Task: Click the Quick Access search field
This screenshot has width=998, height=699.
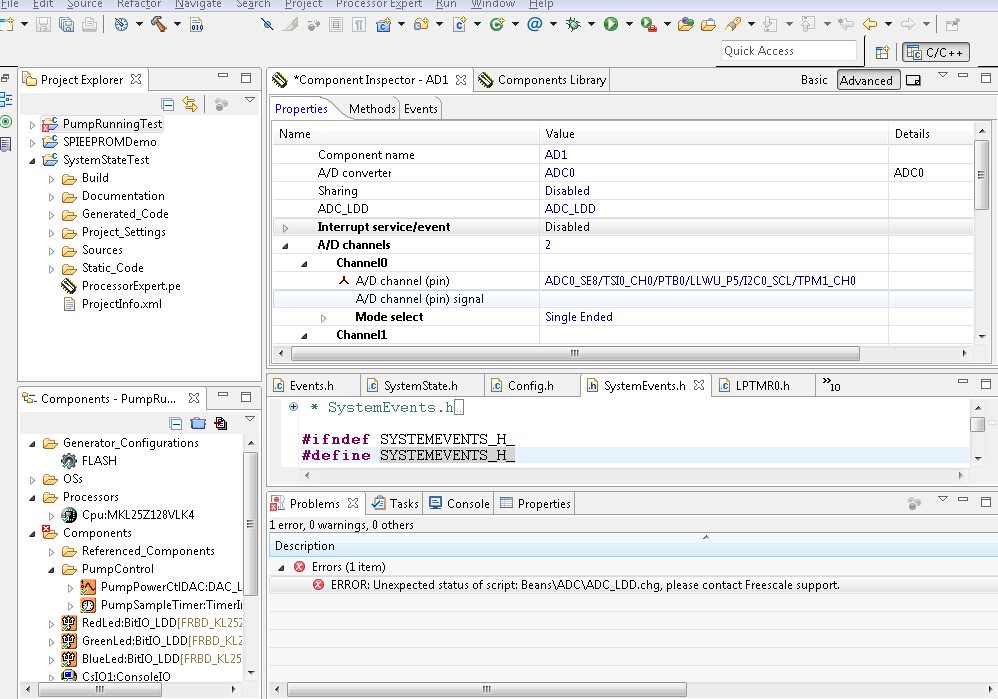Action: coord(788,51)
